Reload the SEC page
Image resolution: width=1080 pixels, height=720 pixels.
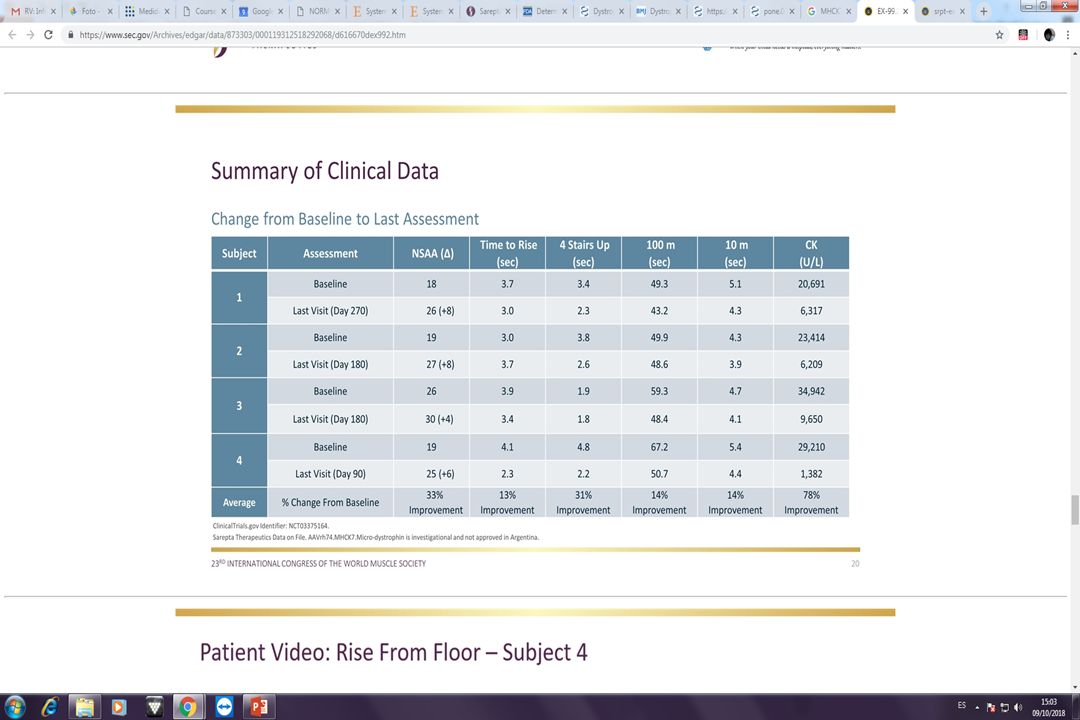coord(48,34)
